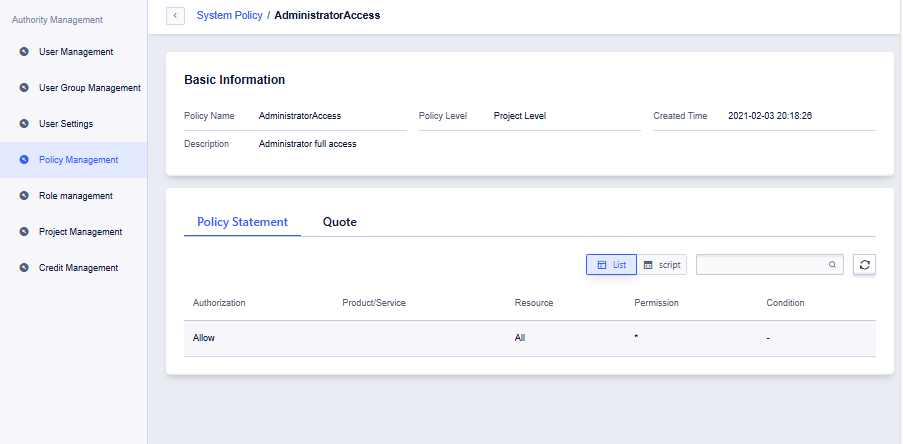Click the Credit Management sidebar icon
This screenshot has height=444, width=903.
tap(24, 268)
